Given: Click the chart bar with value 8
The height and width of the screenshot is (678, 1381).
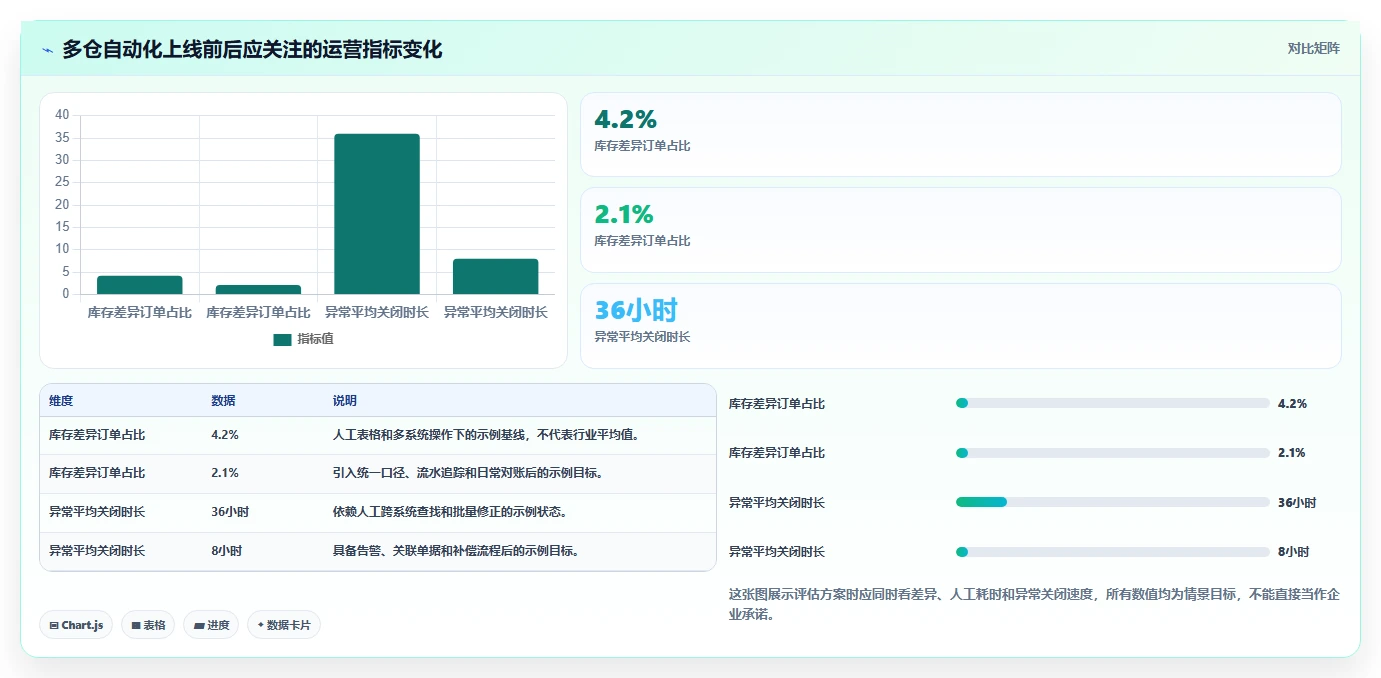Looking at the screenshot, I should pyautogui.click(x=495, y=276).
